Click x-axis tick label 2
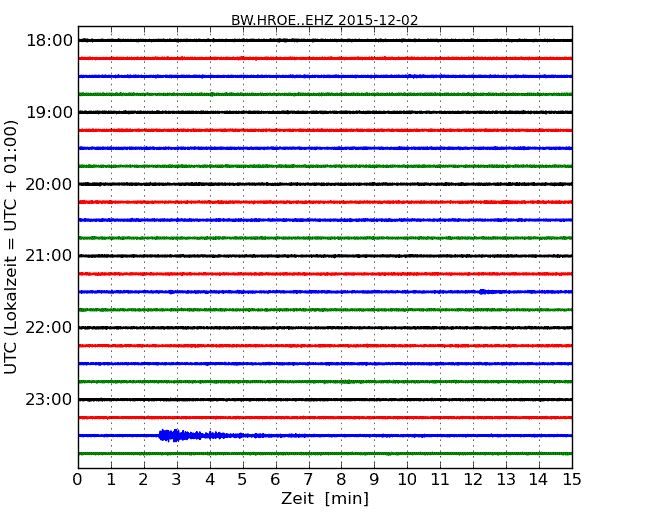The image size is (650, 520). (143, 480)
